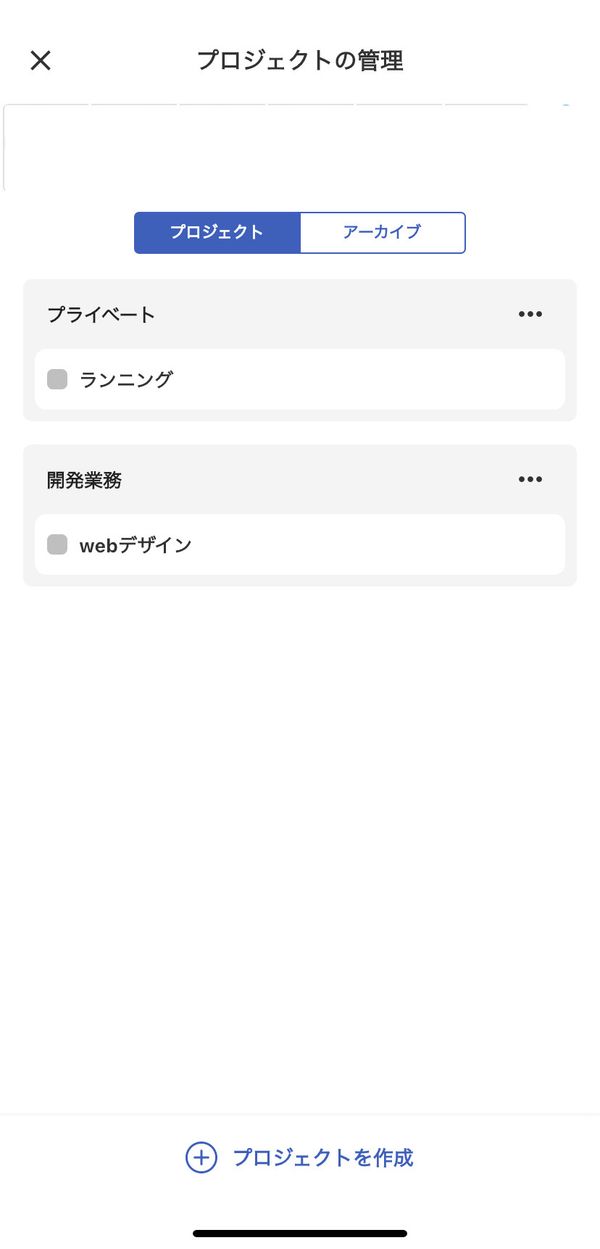Click the gray color square beside webデザイン
Image resolution: width=600 pixels, height=1249 pixels.
pyautogui.click(x=57, y=544)
